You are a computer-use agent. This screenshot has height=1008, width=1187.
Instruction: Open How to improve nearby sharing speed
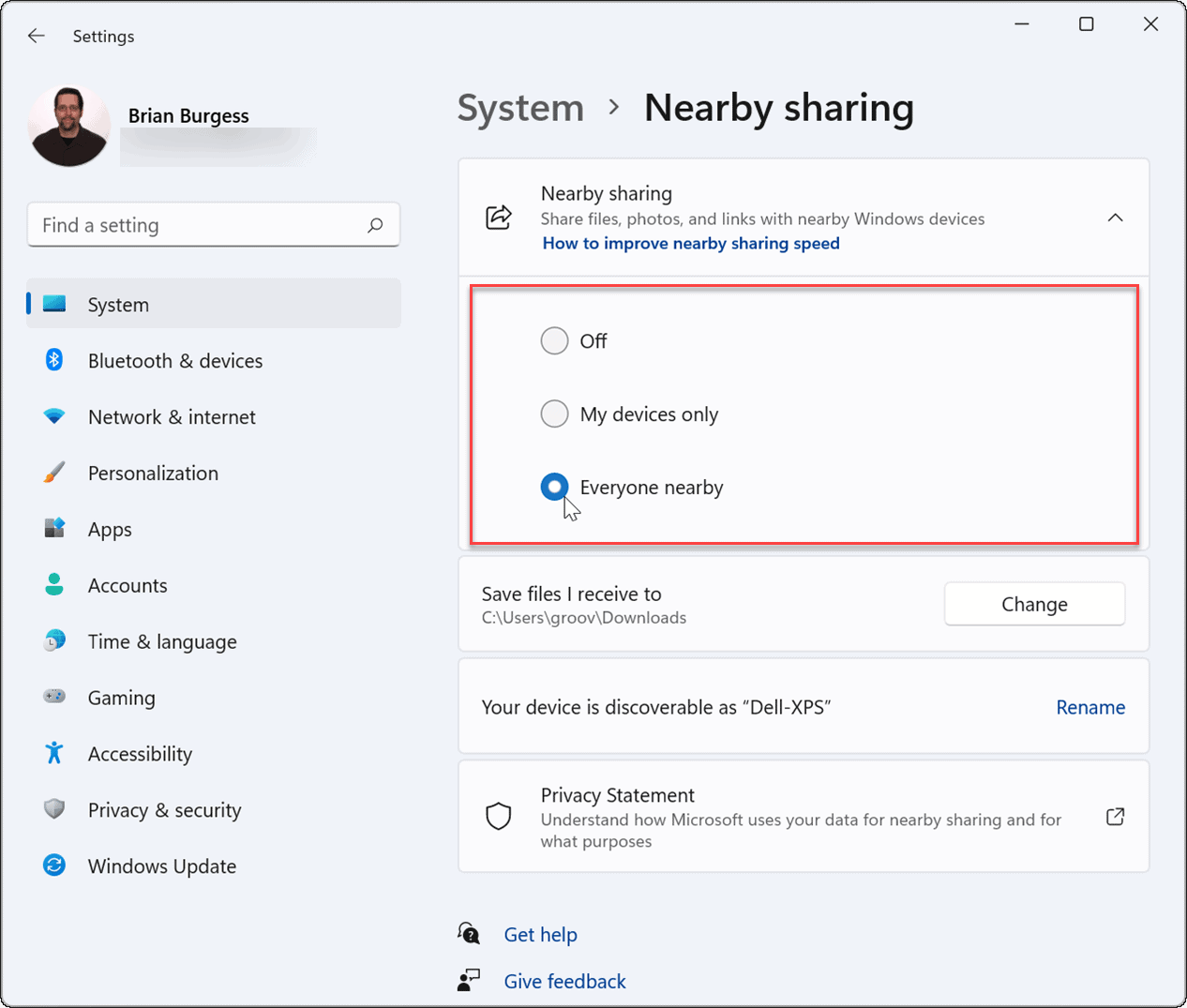pos(690,243)
